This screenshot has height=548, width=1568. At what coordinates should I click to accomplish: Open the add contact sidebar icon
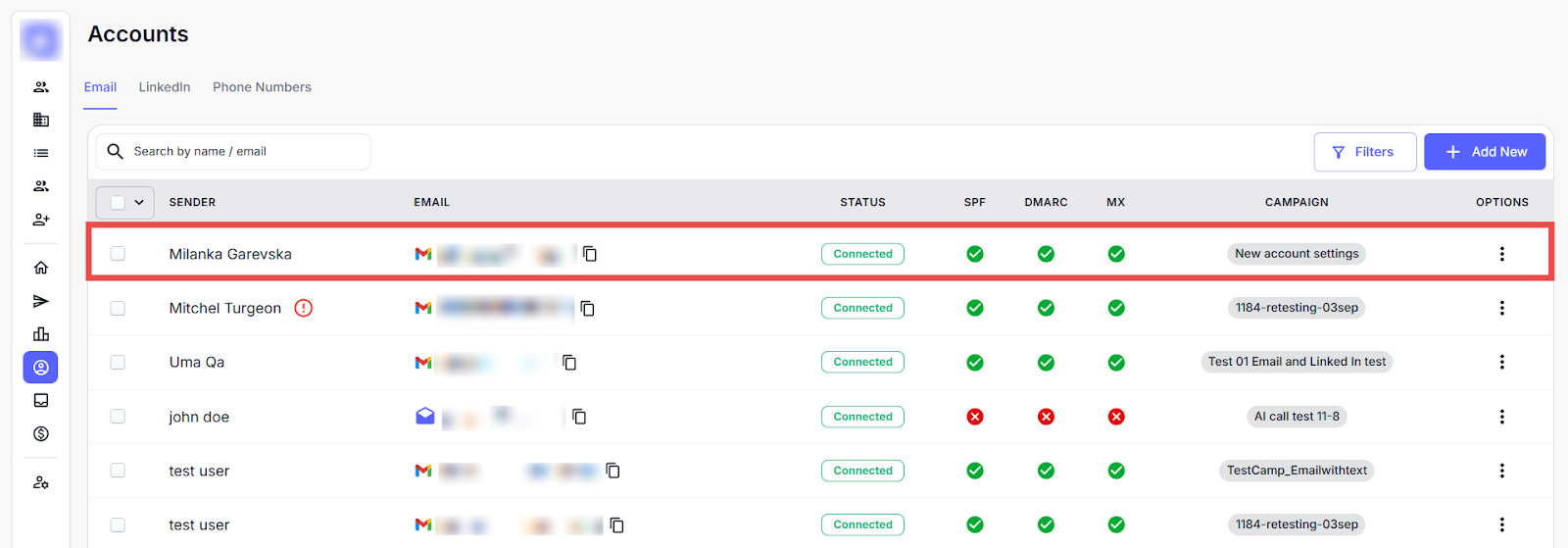pos(41,220)
